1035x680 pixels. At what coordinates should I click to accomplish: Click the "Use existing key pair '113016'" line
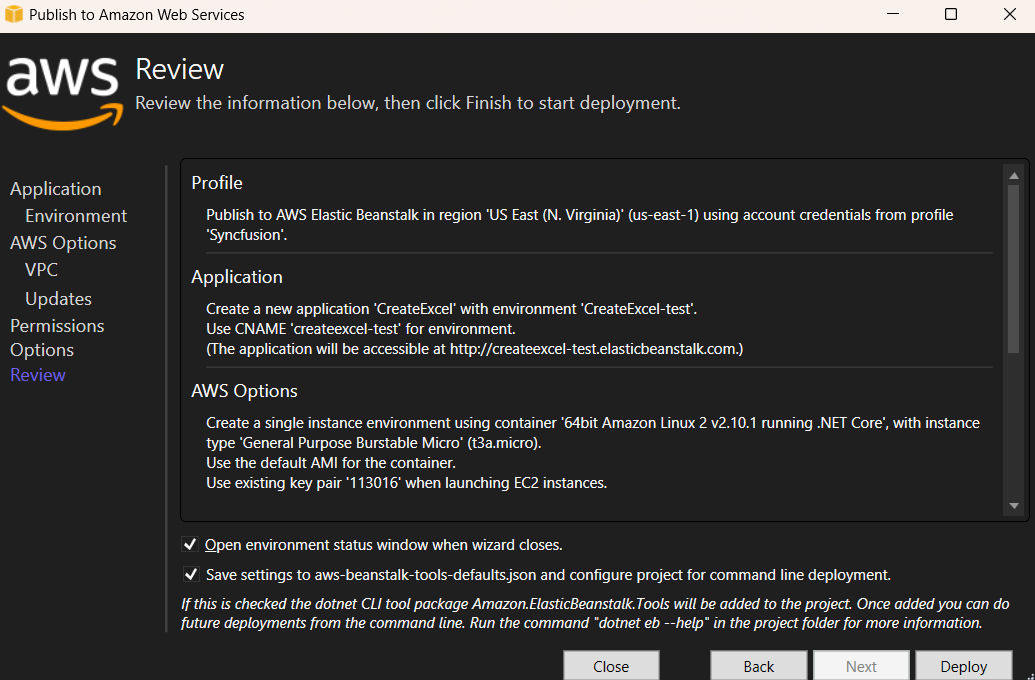click(x=406, y=483)
